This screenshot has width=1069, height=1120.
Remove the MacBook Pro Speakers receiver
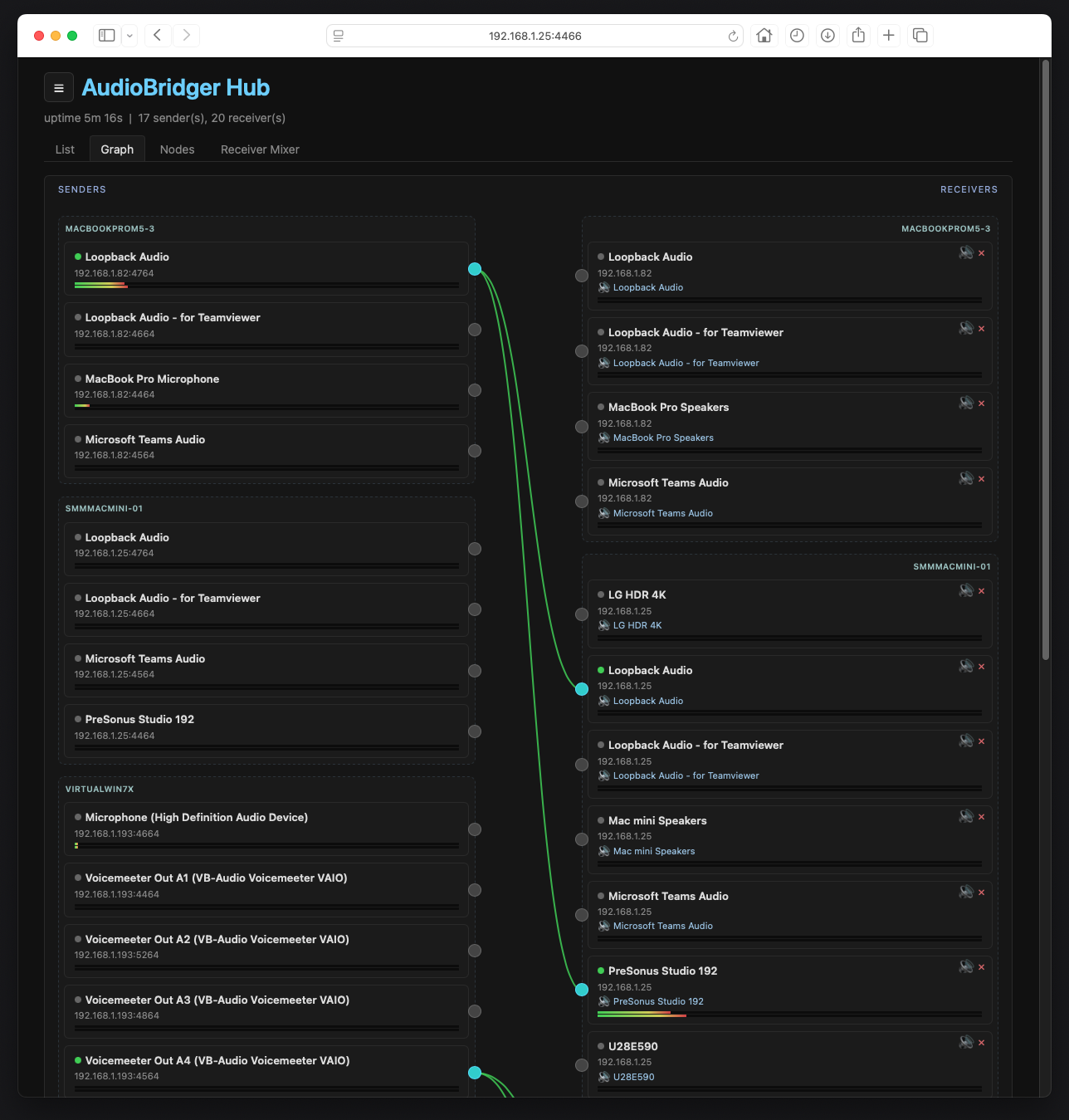coord(981,403)
